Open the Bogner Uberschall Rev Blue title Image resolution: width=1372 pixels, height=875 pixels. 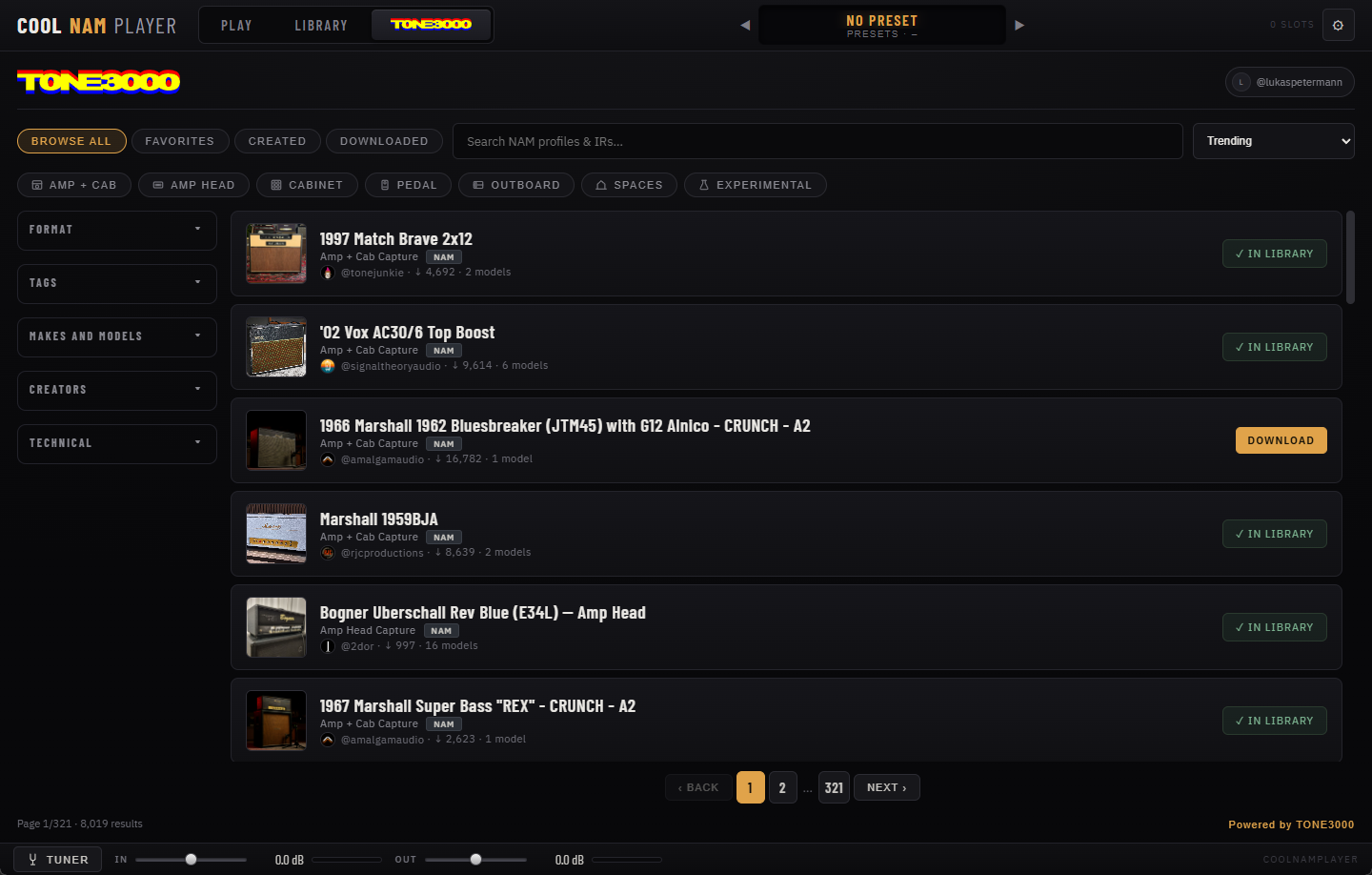click(x=482, y=613)
